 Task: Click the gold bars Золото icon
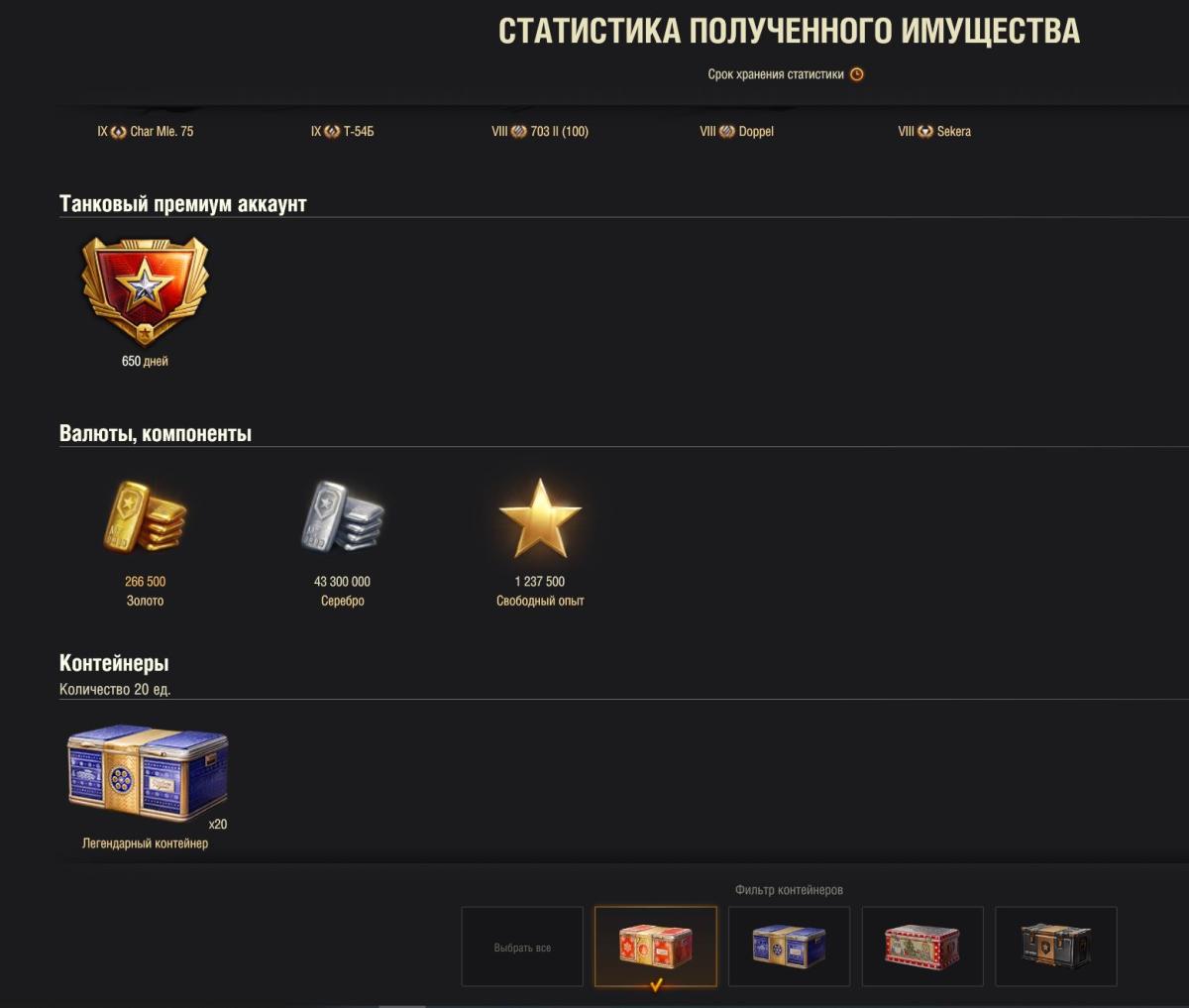[x=145, y=517]
